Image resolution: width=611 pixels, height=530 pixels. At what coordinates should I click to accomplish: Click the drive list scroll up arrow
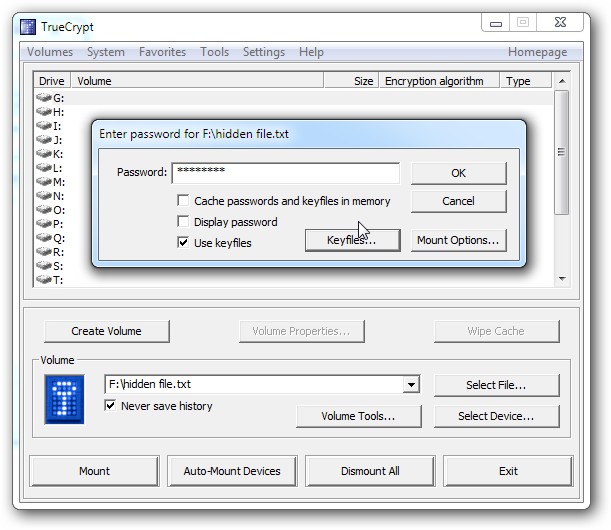point(562,81)
